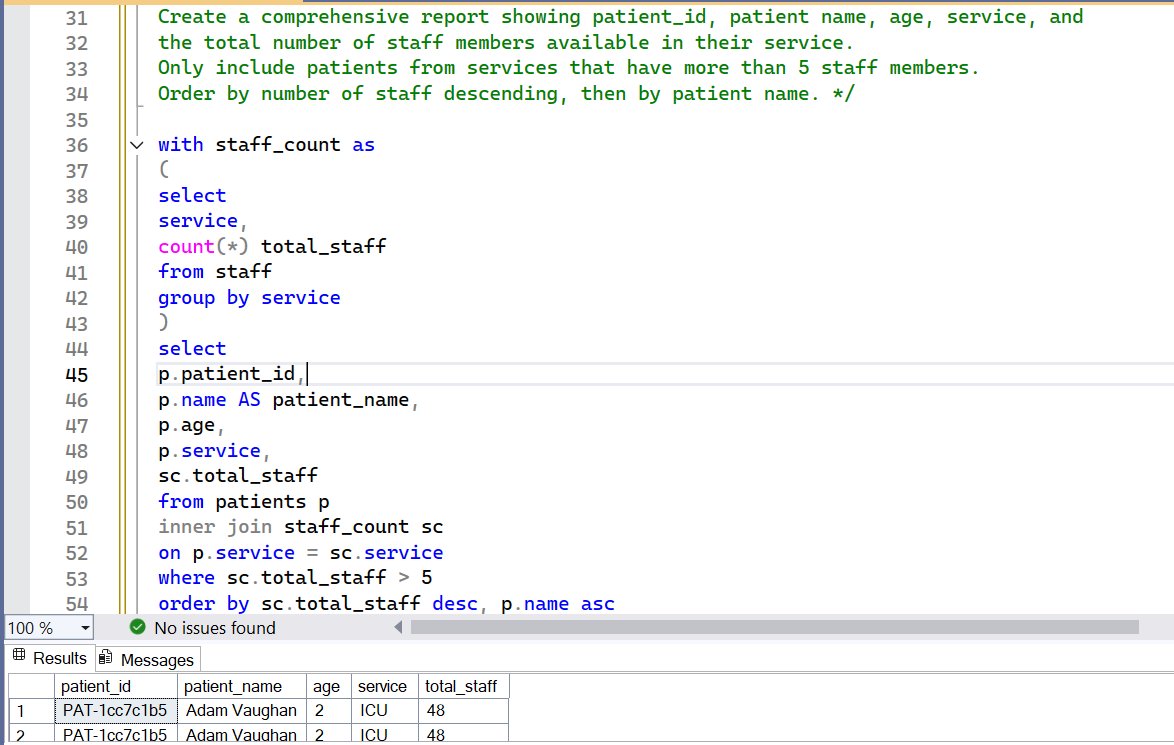Click 'where' keyword on line 53
The height and width of the screenshot is (745, 1174).
click(x=186, y=577)
